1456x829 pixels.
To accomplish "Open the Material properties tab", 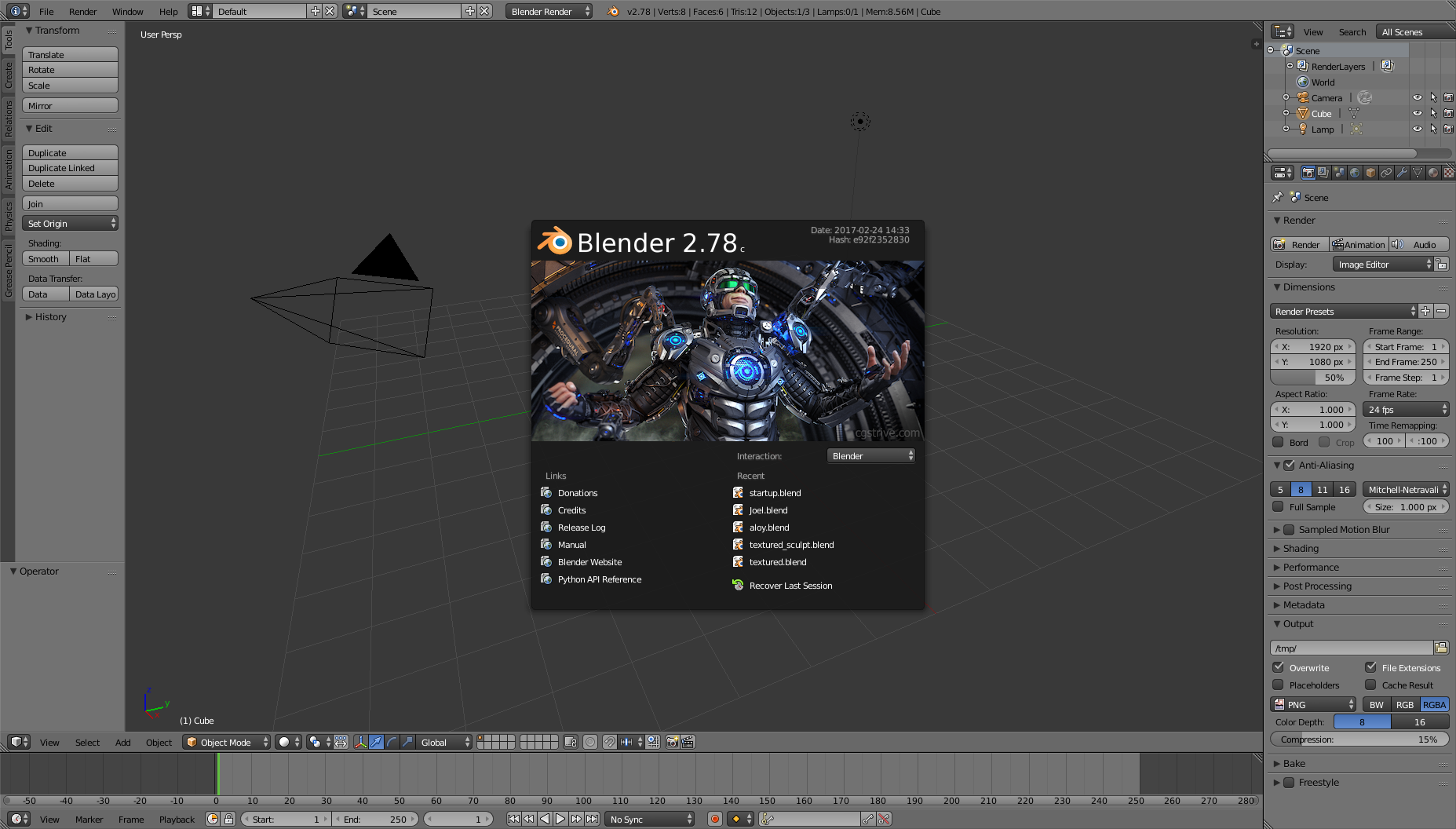I will (1433, 173).
